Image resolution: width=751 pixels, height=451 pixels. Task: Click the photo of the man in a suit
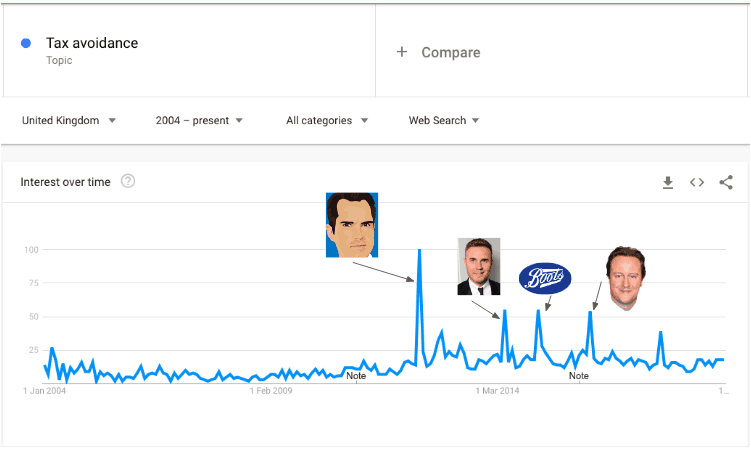tap(479, 266)
